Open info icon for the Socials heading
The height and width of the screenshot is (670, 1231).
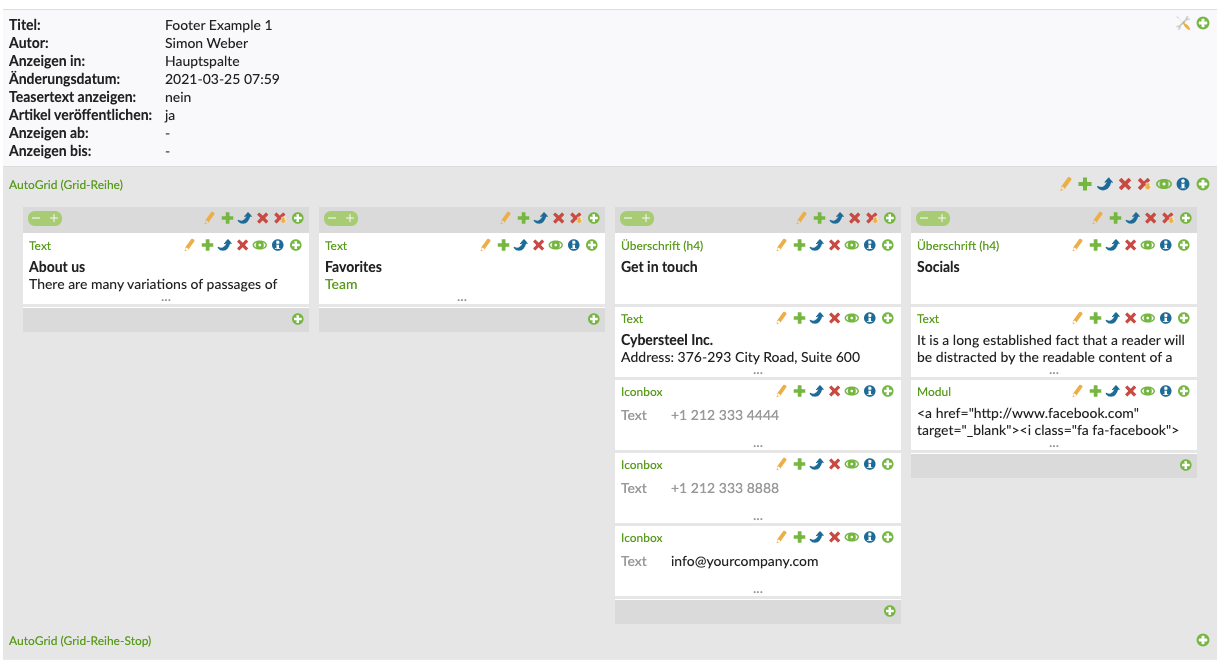pos(1166,245)
